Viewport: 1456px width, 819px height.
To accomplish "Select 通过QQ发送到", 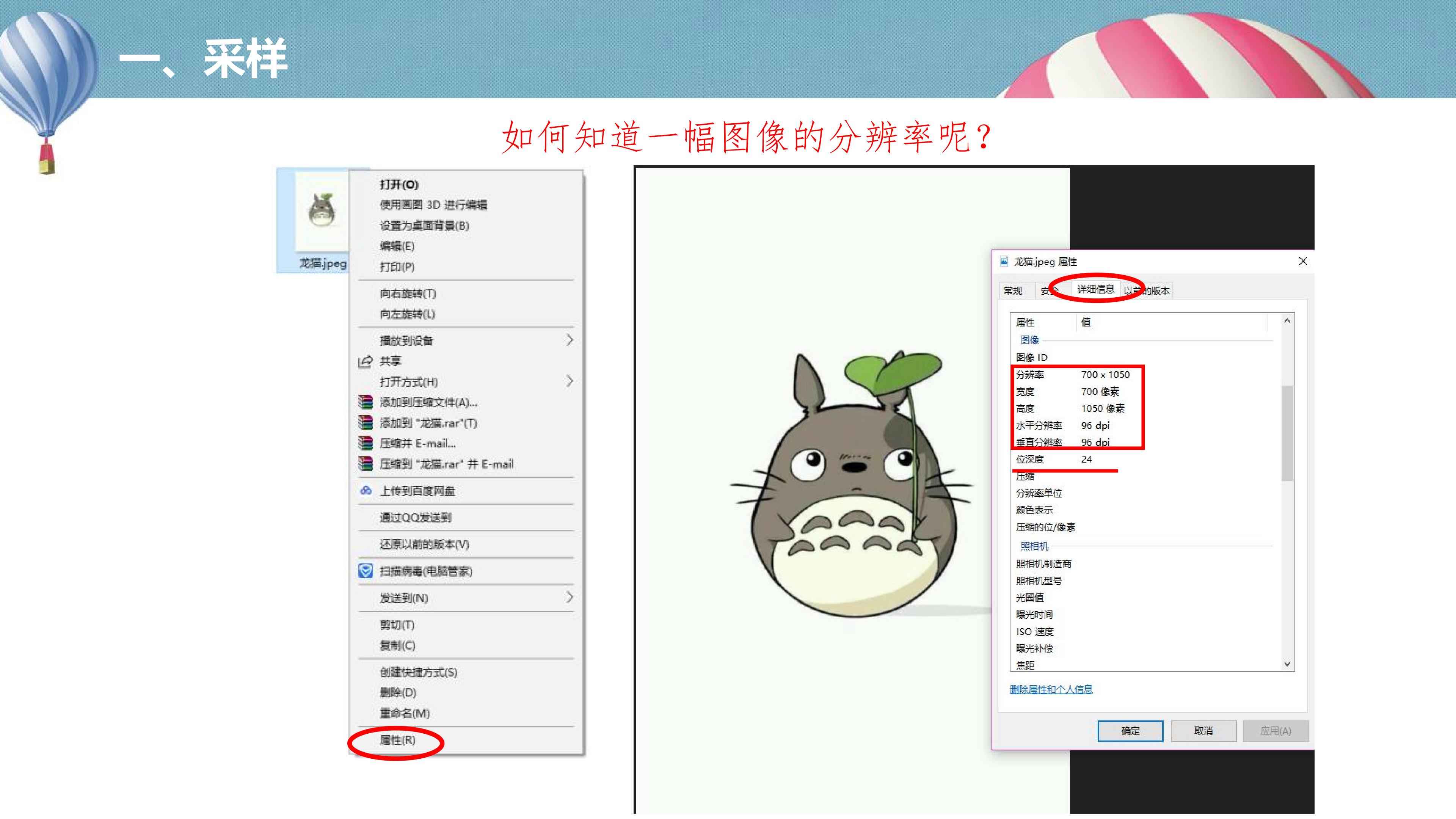I will point(416,517).
